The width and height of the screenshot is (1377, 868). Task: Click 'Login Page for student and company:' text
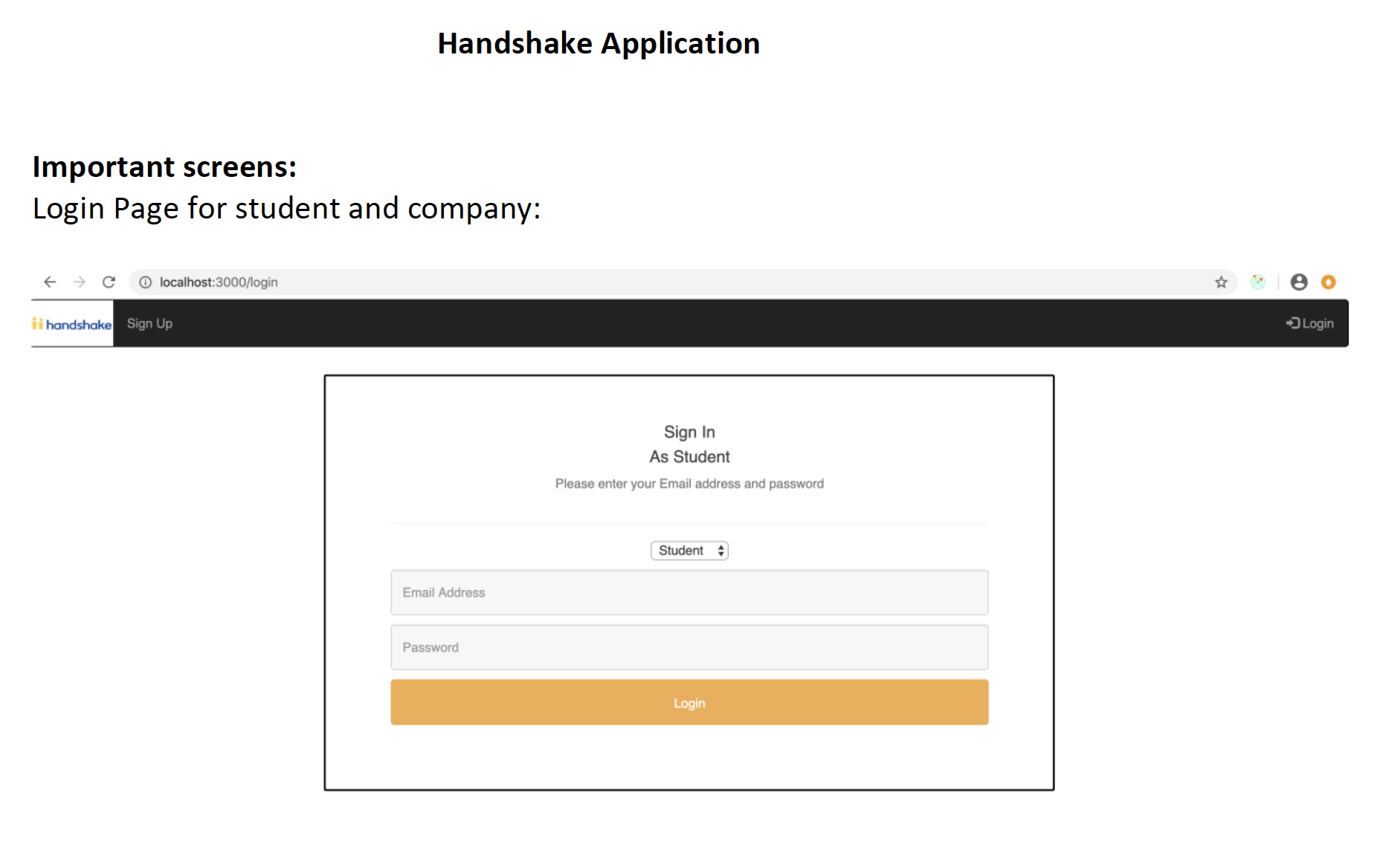[x=286, y=209]
